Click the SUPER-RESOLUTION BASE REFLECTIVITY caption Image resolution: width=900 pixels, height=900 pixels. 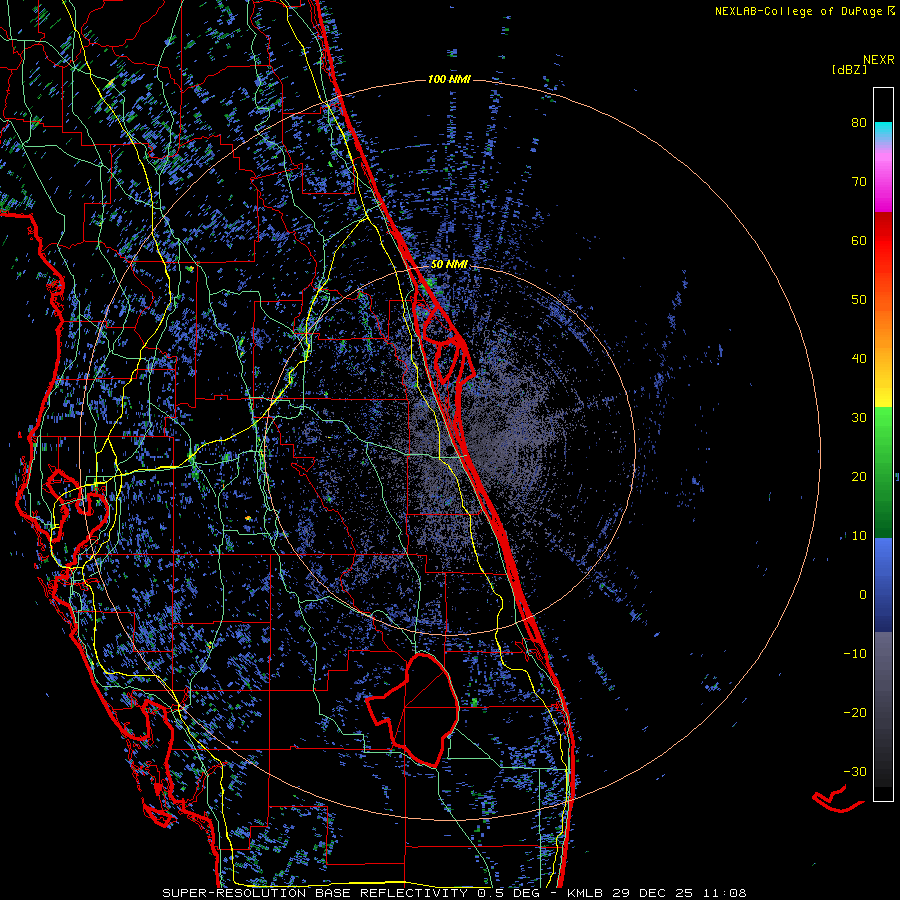[315, 893]
